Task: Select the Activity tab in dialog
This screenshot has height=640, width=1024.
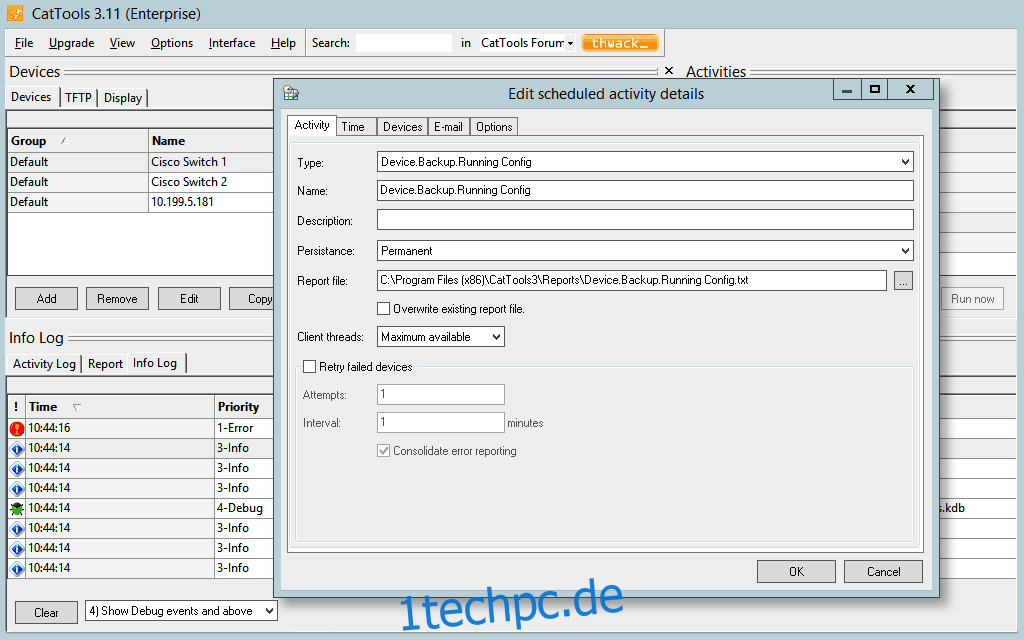Action: pos(312,125)
